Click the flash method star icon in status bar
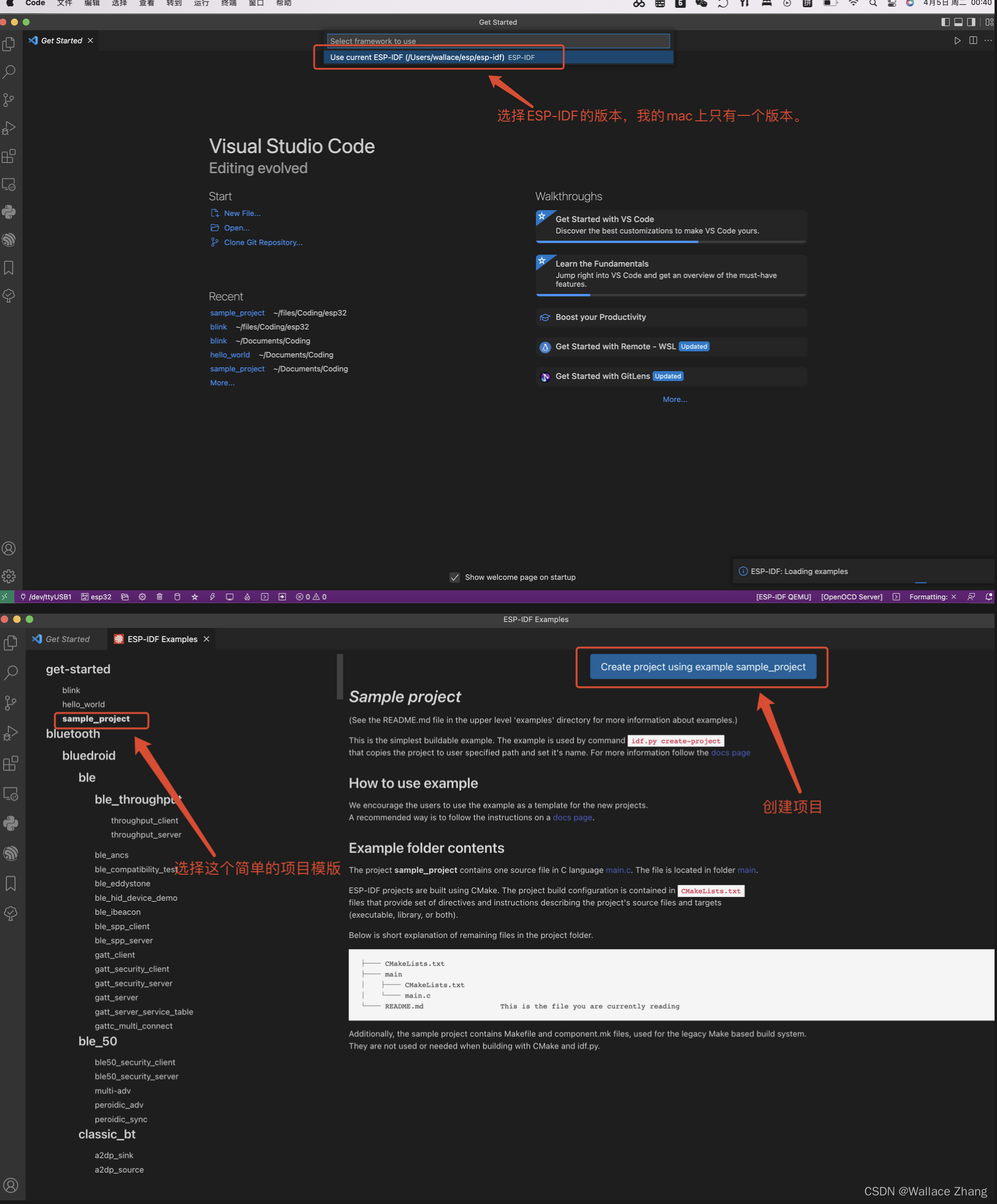The height and width of the screenshot is (1204, 997). [x=195, y=596]
